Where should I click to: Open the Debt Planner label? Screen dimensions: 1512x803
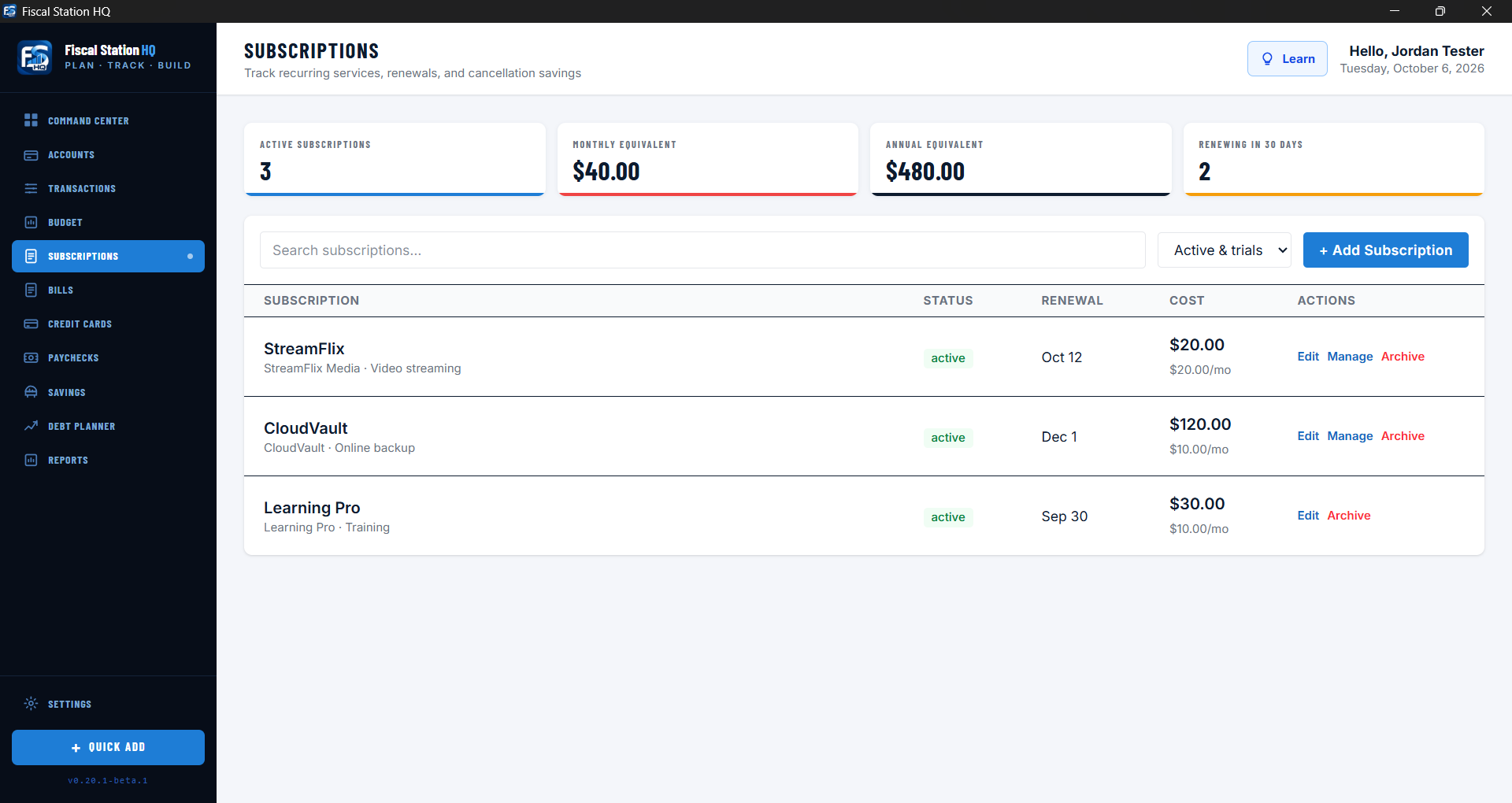[x=81, y=427]
